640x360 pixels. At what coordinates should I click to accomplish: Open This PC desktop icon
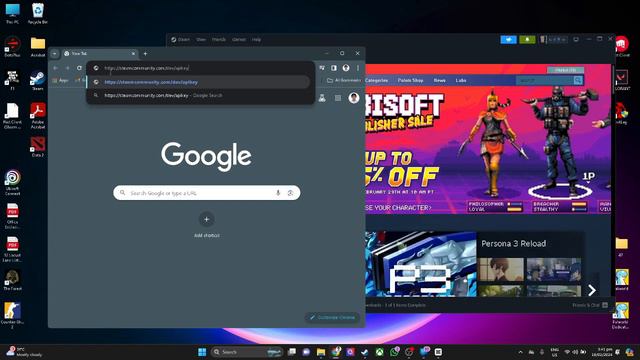coord(12,13)
